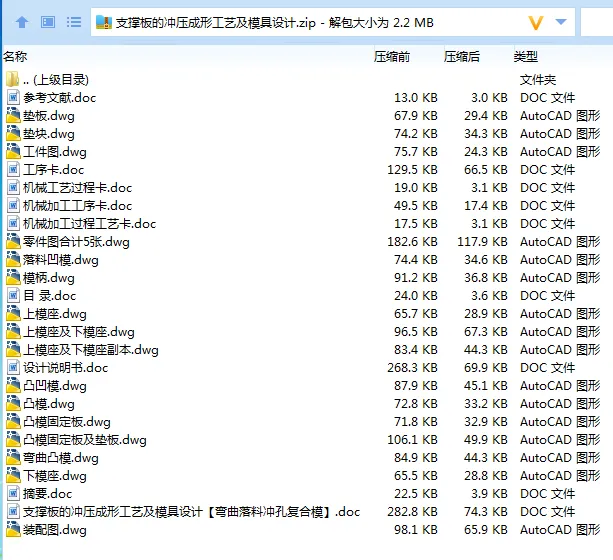Image resolution: width=613 pixels, height=560 pixels.
Task: Sort by 名称 column header
Action: point(15,56)
